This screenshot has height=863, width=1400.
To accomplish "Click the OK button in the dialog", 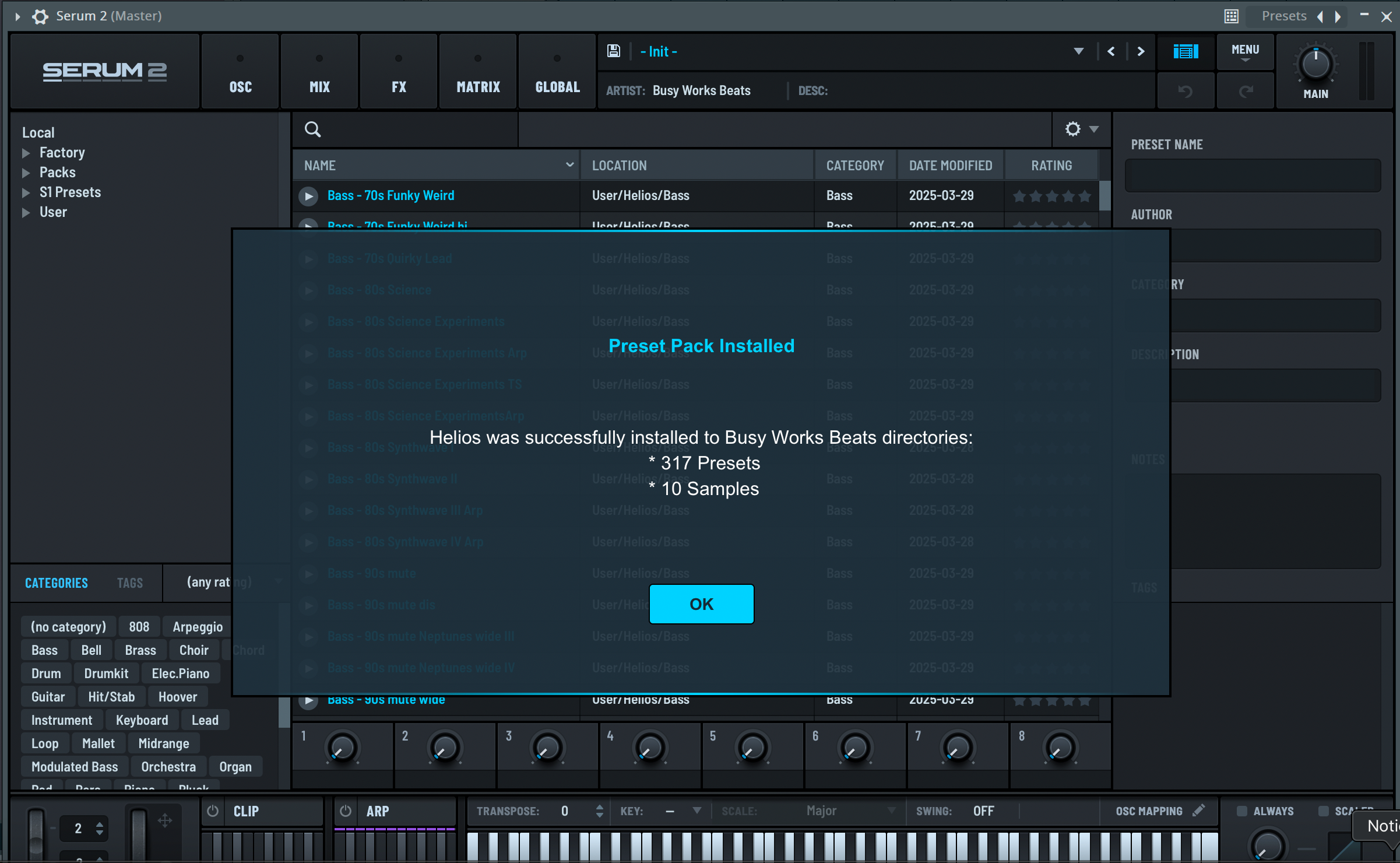I will coord(701,604).
